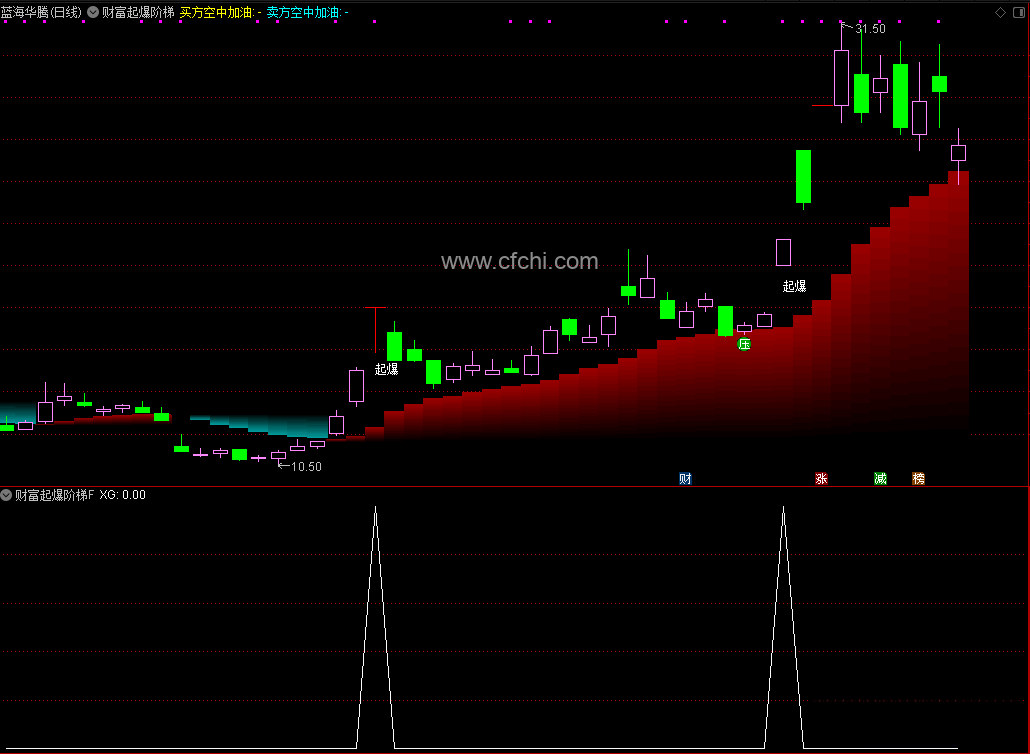Open the main chart indicator dropdown arrow

[x=93, y=12]
